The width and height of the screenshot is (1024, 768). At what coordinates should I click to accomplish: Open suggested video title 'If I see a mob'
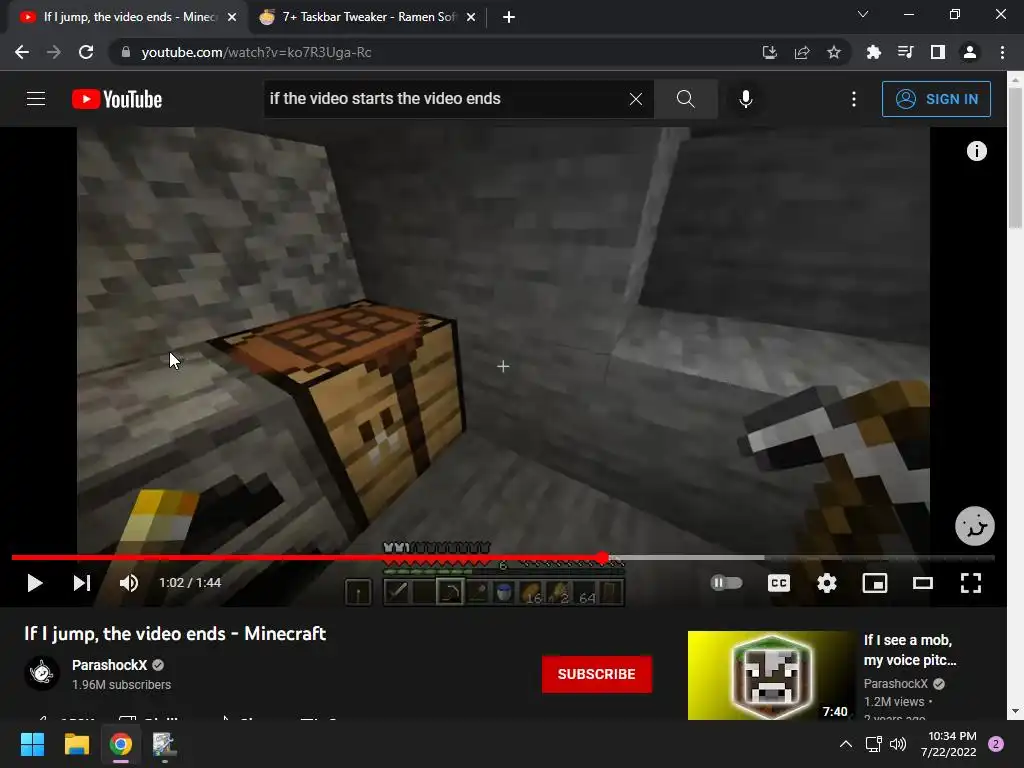[910, 650]
